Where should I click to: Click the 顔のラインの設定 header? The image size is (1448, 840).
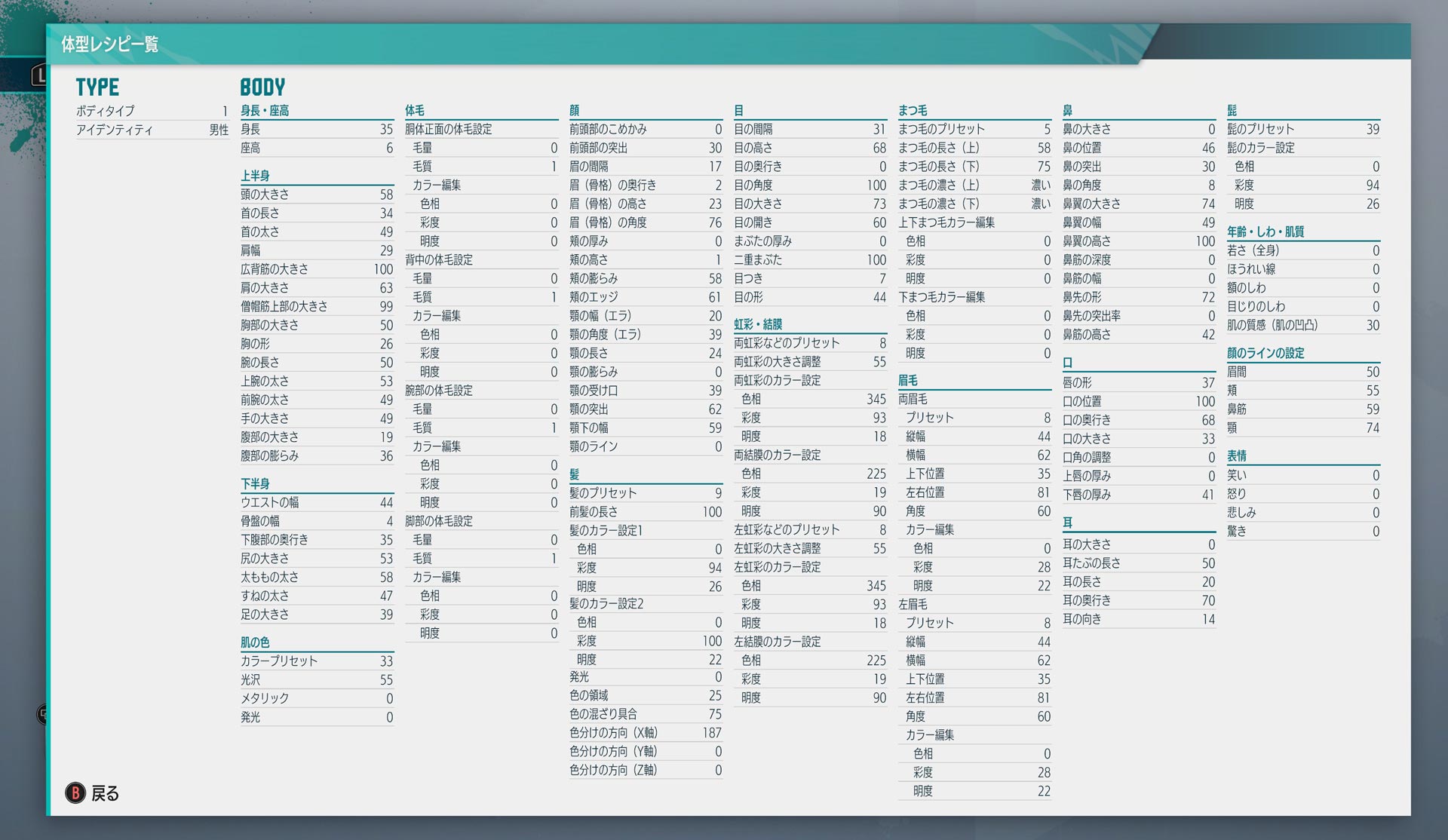(x=1265, y=353)
